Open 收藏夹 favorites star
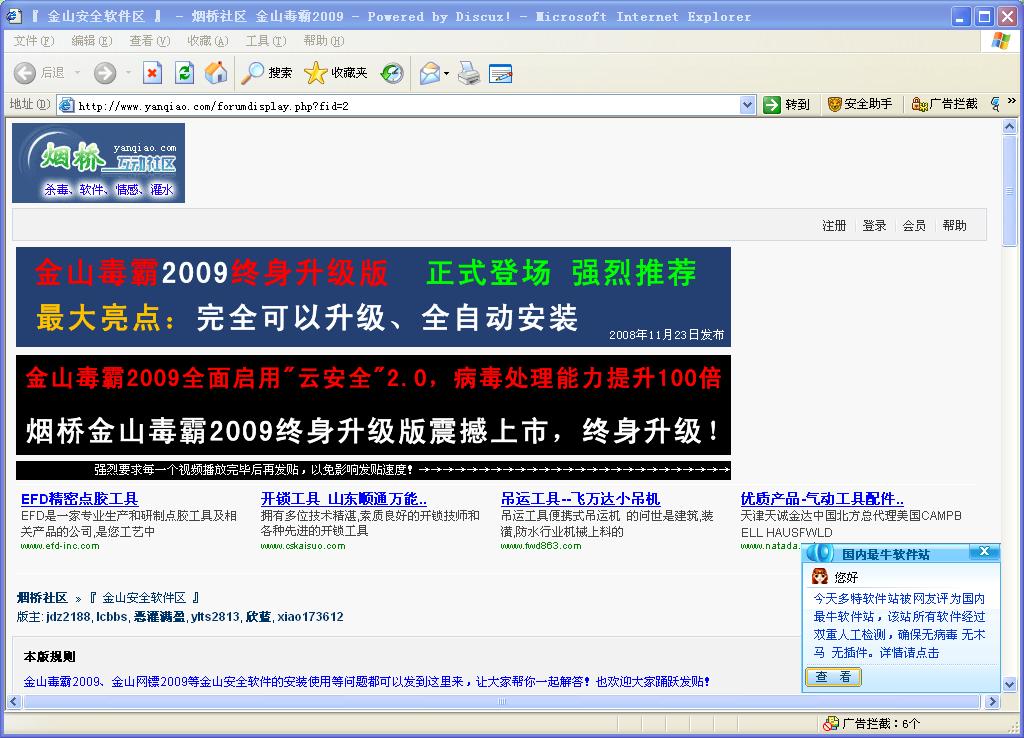The height and width of the screenshot is (738, 1024). [336, 72]
